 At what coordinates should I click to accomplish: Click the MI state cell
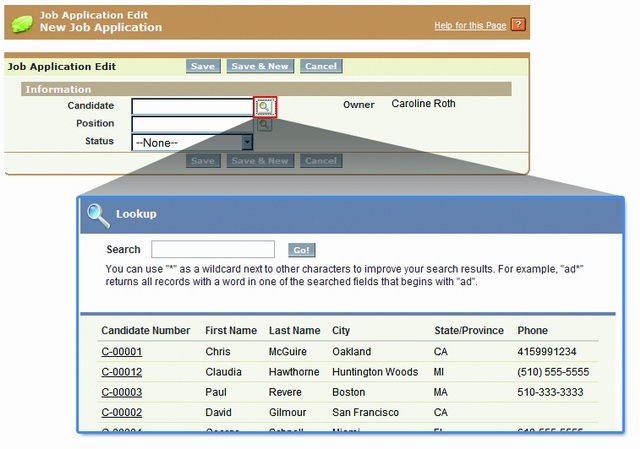439,372
